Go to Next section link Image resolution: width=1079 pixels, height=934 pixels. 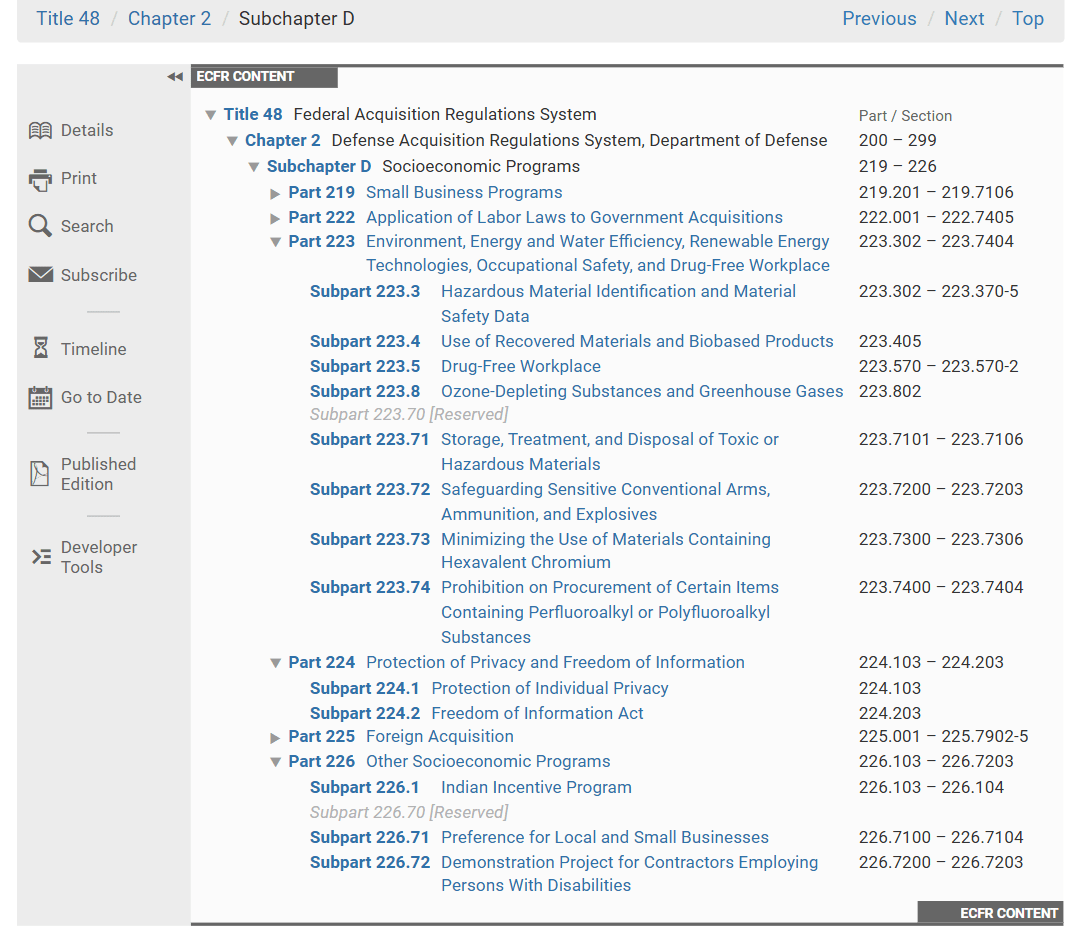(x=964, y=19)
